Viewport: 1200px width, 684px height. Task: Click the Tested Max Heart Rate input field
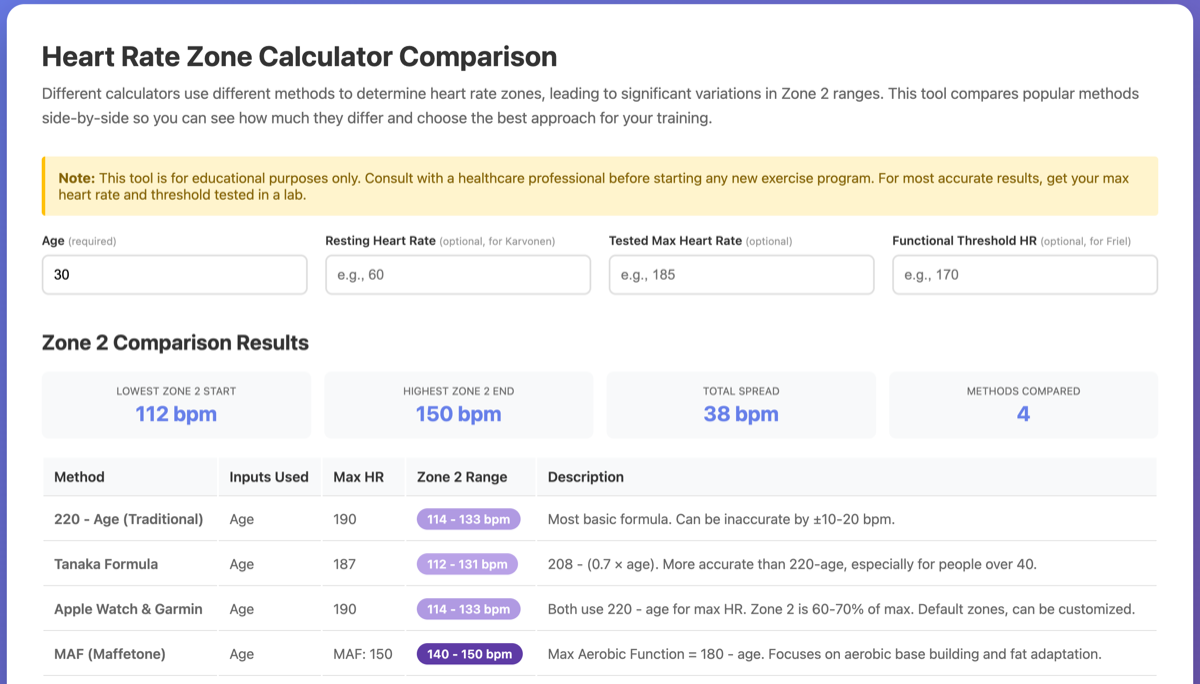pyautogui.click(x=741, y=274)
